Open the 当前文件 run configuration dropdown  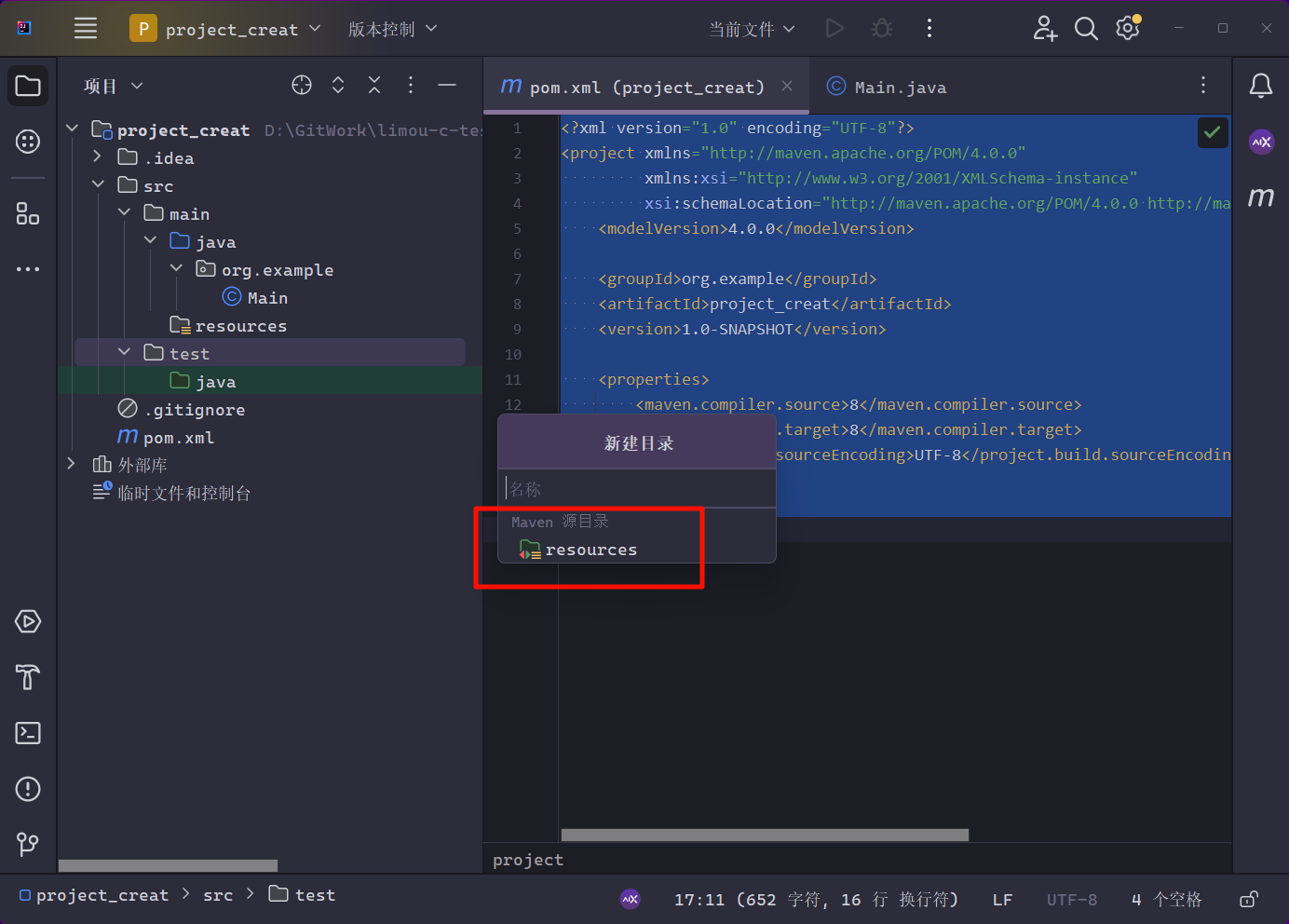pos(752,29)
